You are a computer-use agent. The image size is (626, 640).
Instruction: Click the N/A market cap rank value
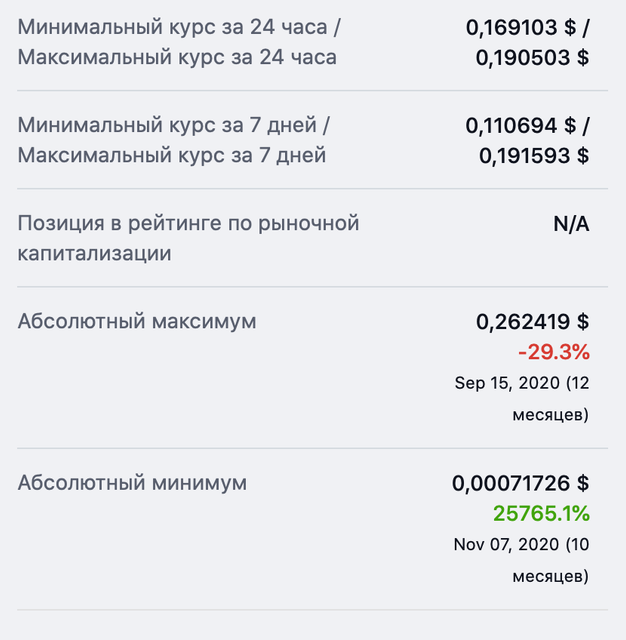(571, 224)
